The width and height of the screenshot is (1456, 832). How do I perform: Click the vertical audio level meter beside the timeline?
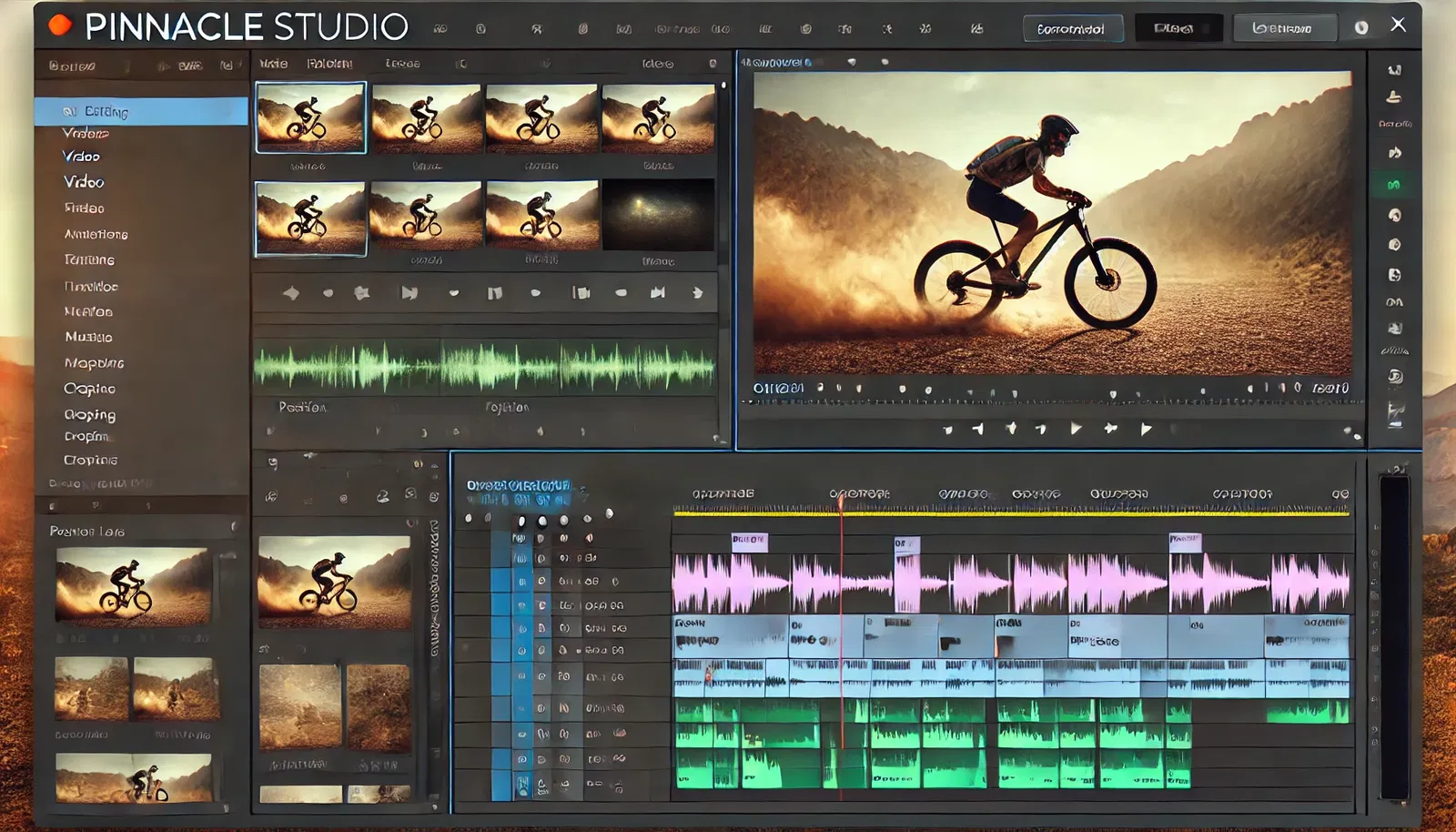point(1394,637)
